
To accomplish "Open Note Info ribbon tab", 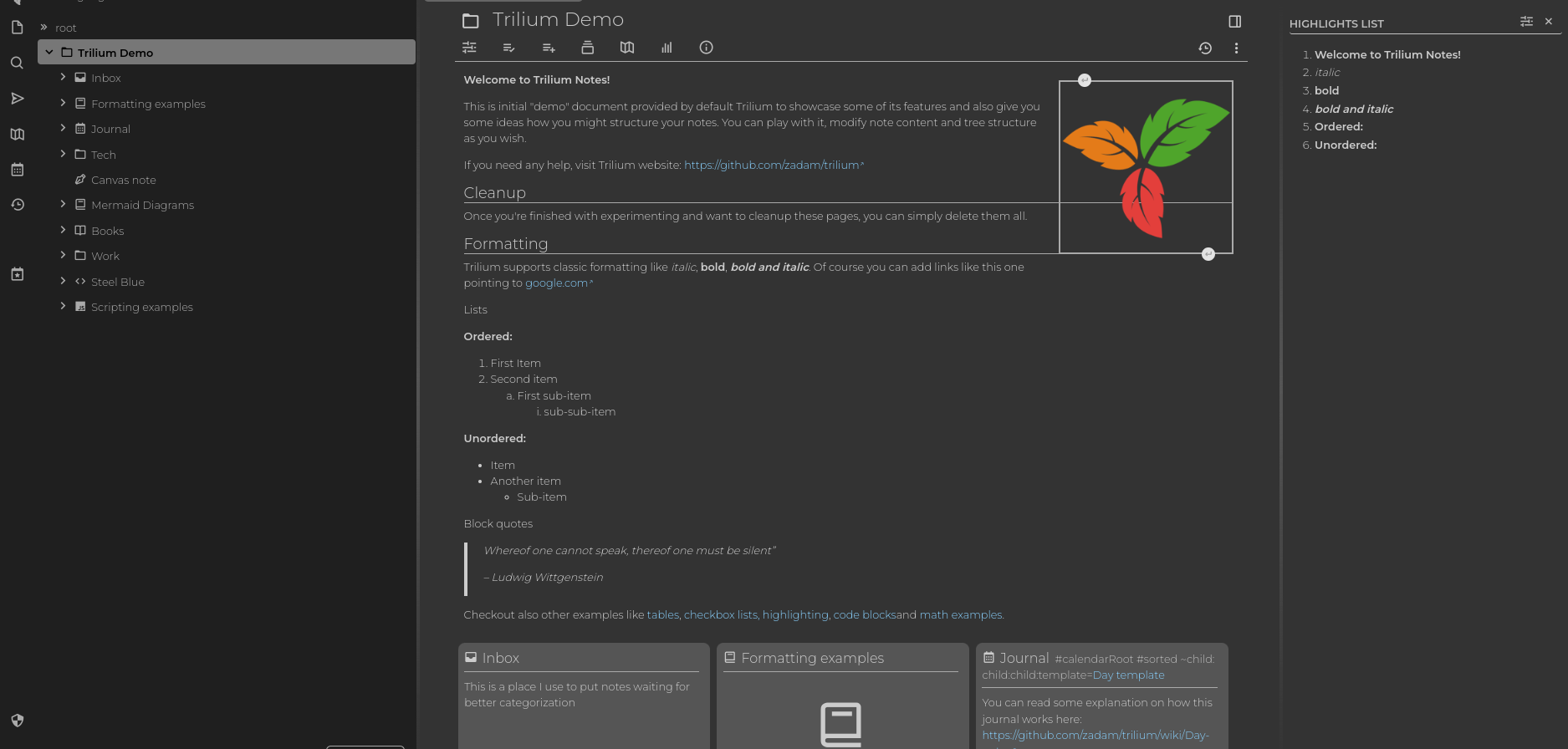I will point(706,48).
